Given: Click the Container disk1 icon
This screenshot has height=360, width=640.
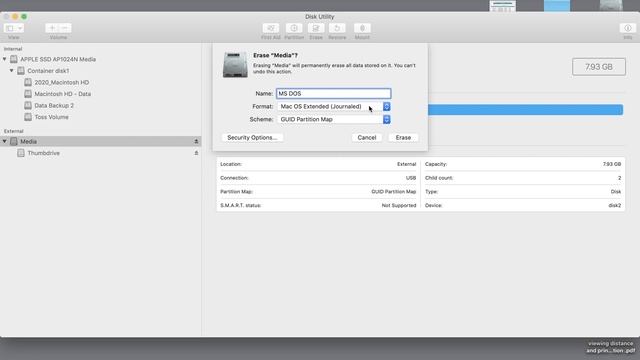Looking at the screenshot, I should (x=21, y=71).
